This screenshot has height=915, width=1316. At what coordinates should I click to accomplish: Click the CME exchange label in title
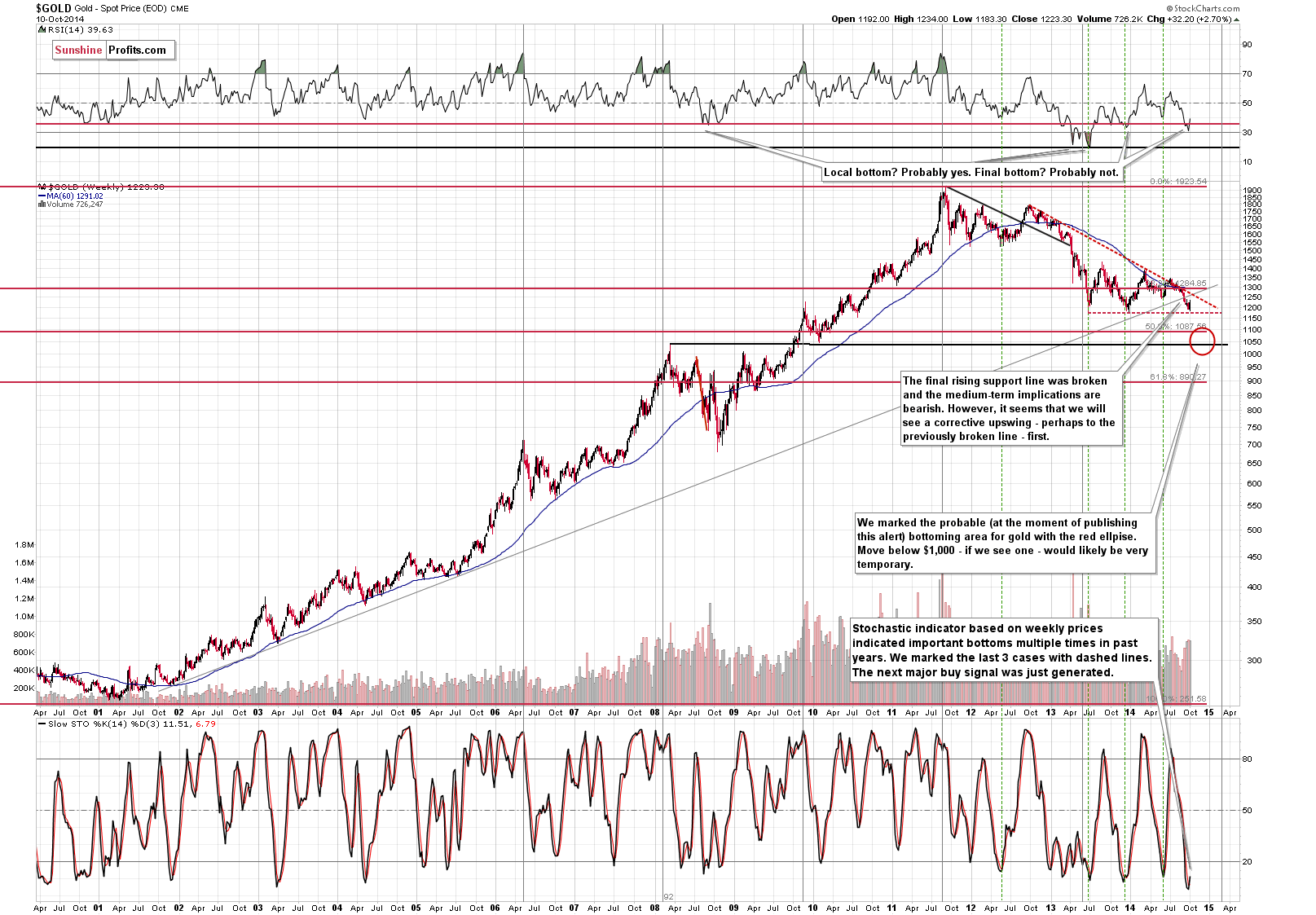pos(179,9)
